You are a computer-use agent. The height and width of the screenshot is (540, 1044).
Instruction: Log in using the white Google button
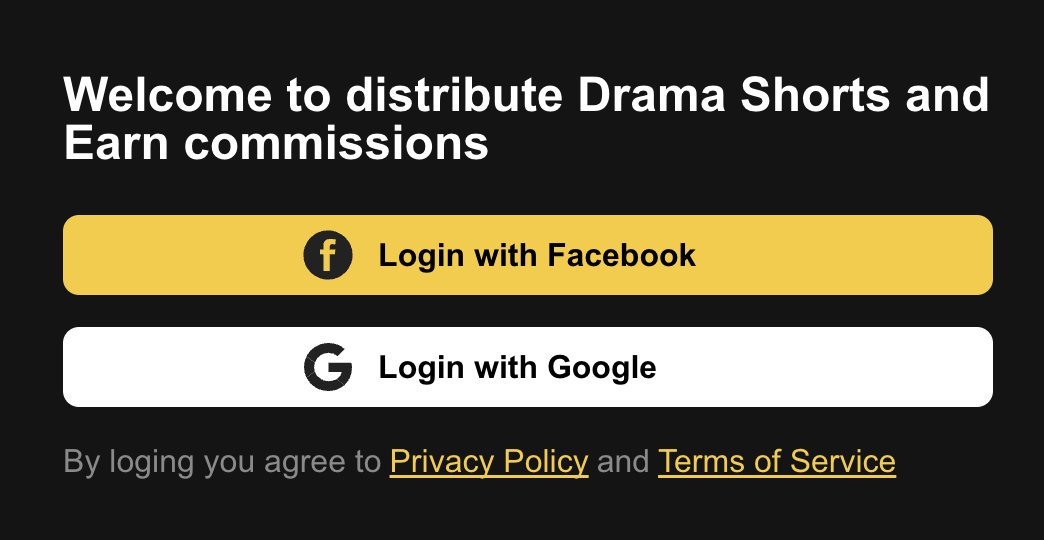[x=527, y=367]
